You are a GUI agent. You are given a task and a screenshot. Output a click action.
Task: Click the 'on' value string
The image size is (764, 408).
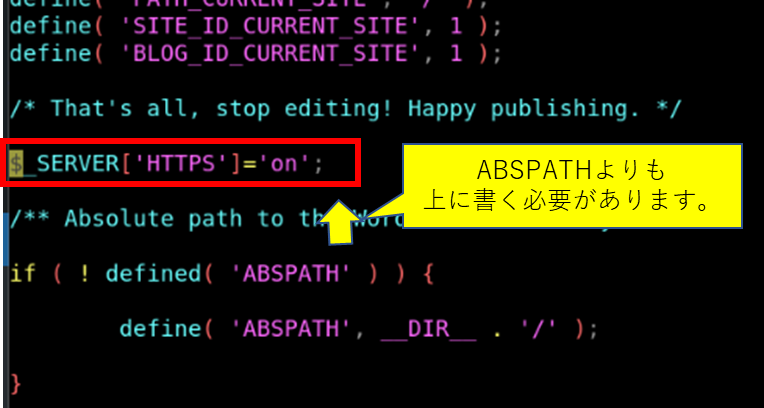pos(284,164)
